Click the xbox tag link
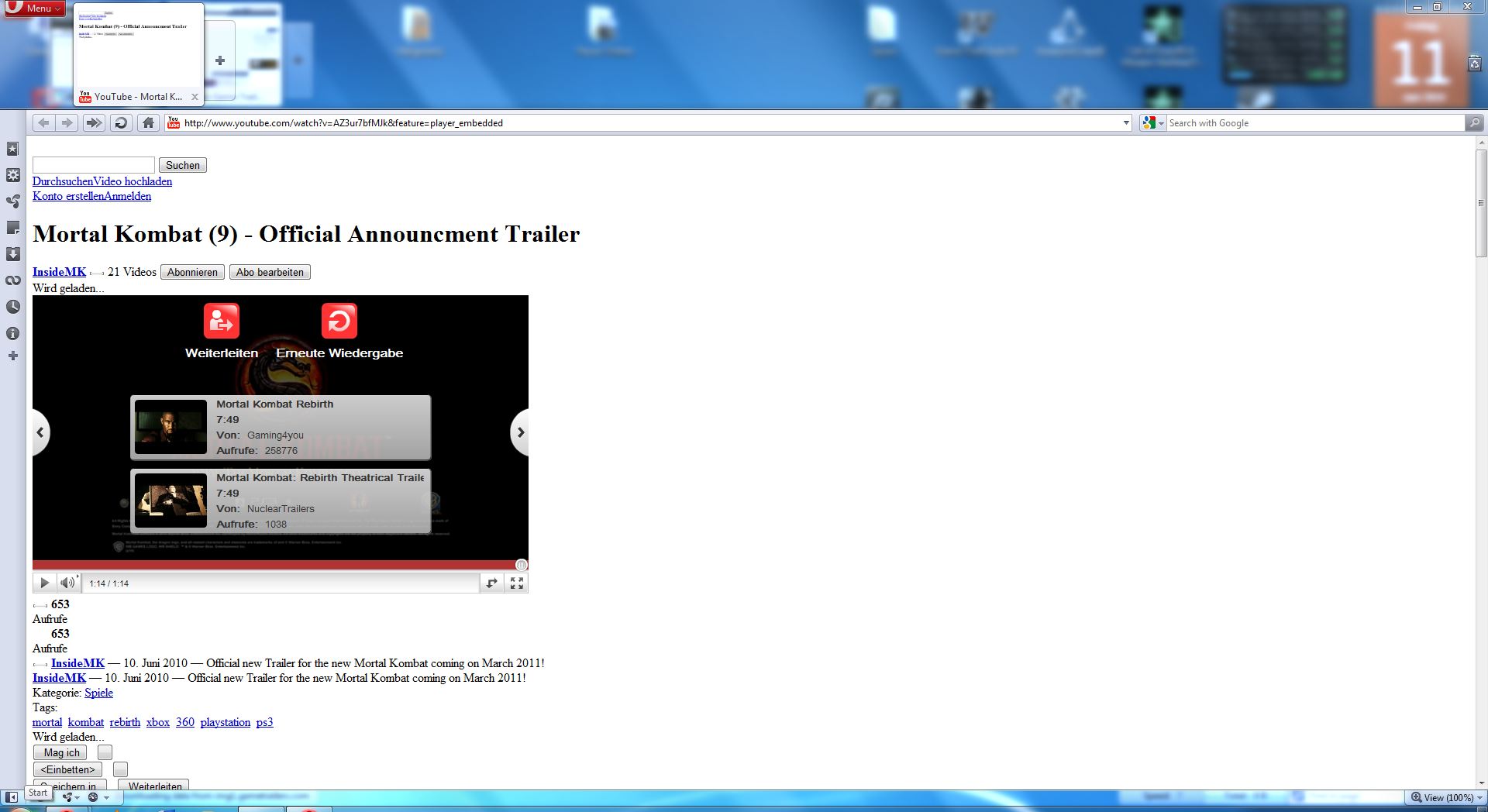This screenshot has width=1488, height=812. 158,722
